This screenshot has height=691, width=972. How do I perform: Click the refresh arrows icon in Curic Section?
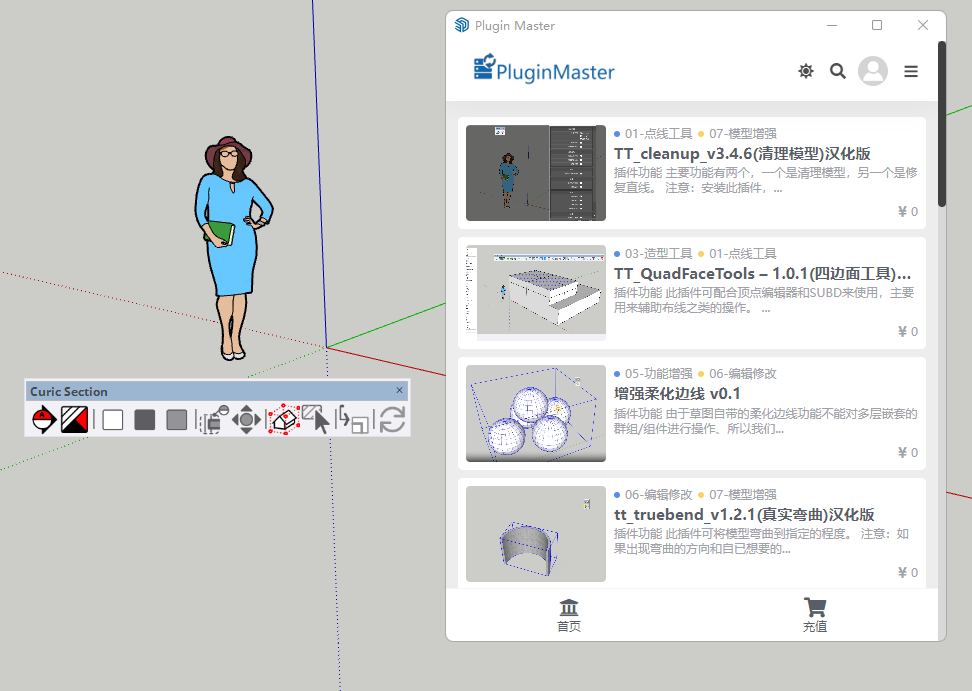pos(392,420)
